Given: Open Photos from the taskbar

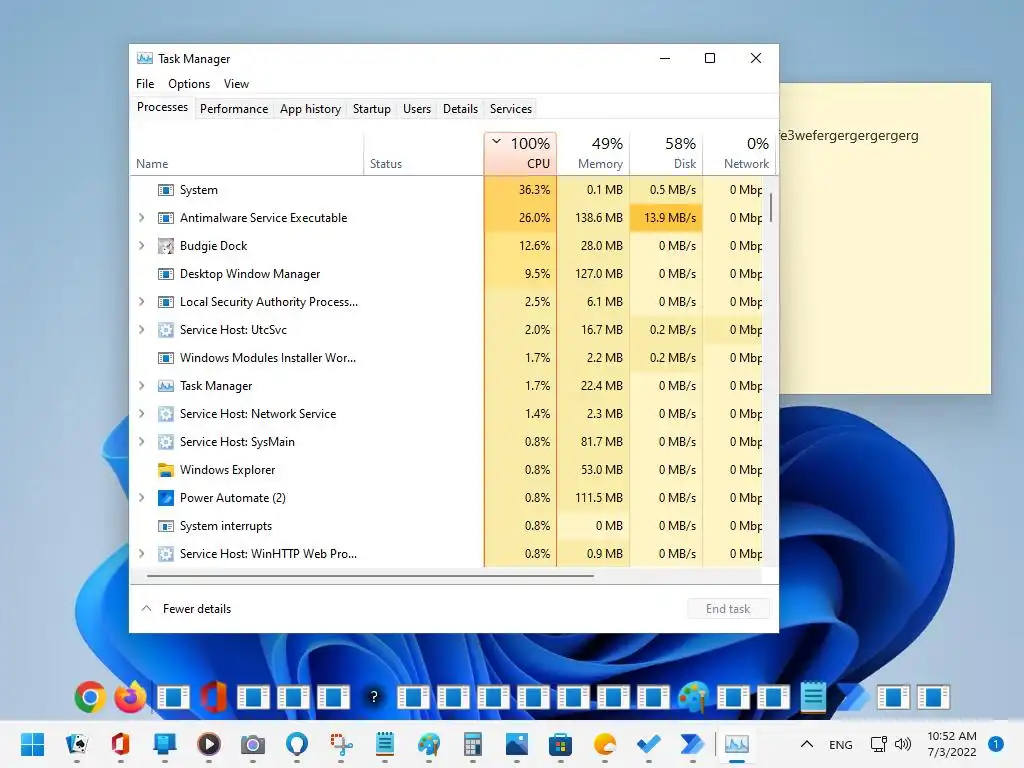Looking at the screenshot, I should tap(517, 744).
